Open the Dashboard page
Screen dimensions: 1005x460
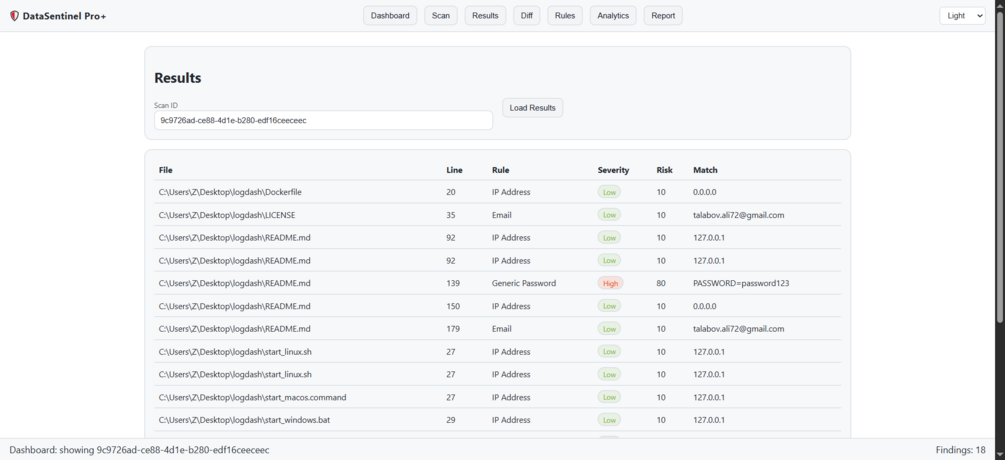tap(390, 16)
